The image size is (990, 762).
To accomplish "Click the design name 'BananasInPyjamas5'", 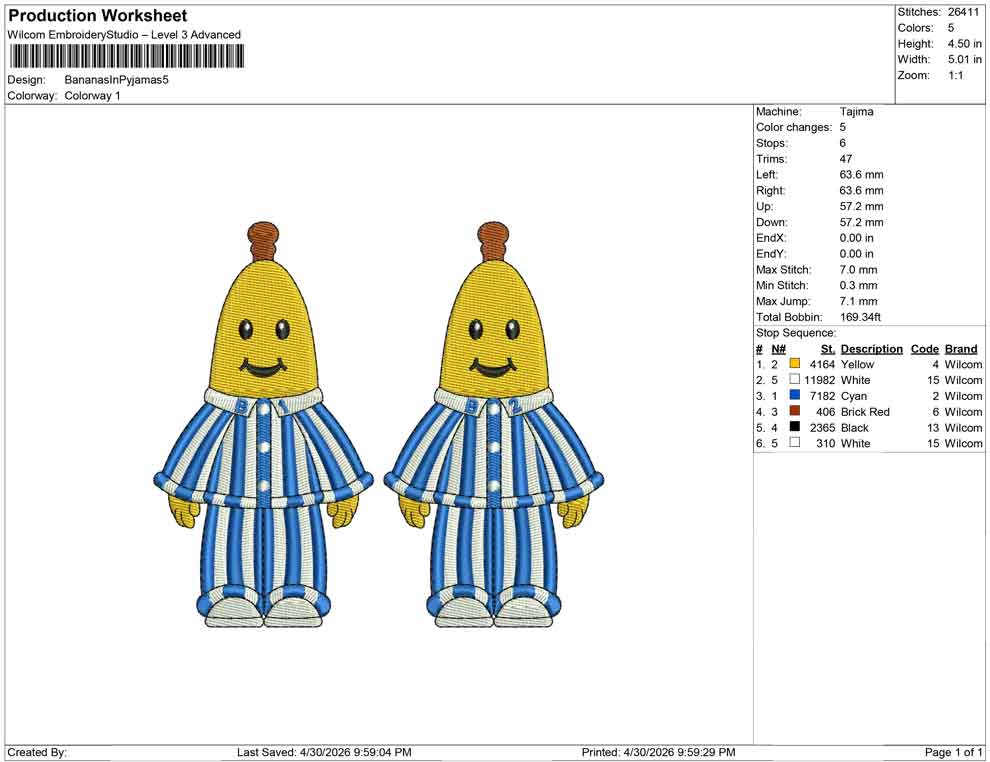I will [117, 80].
